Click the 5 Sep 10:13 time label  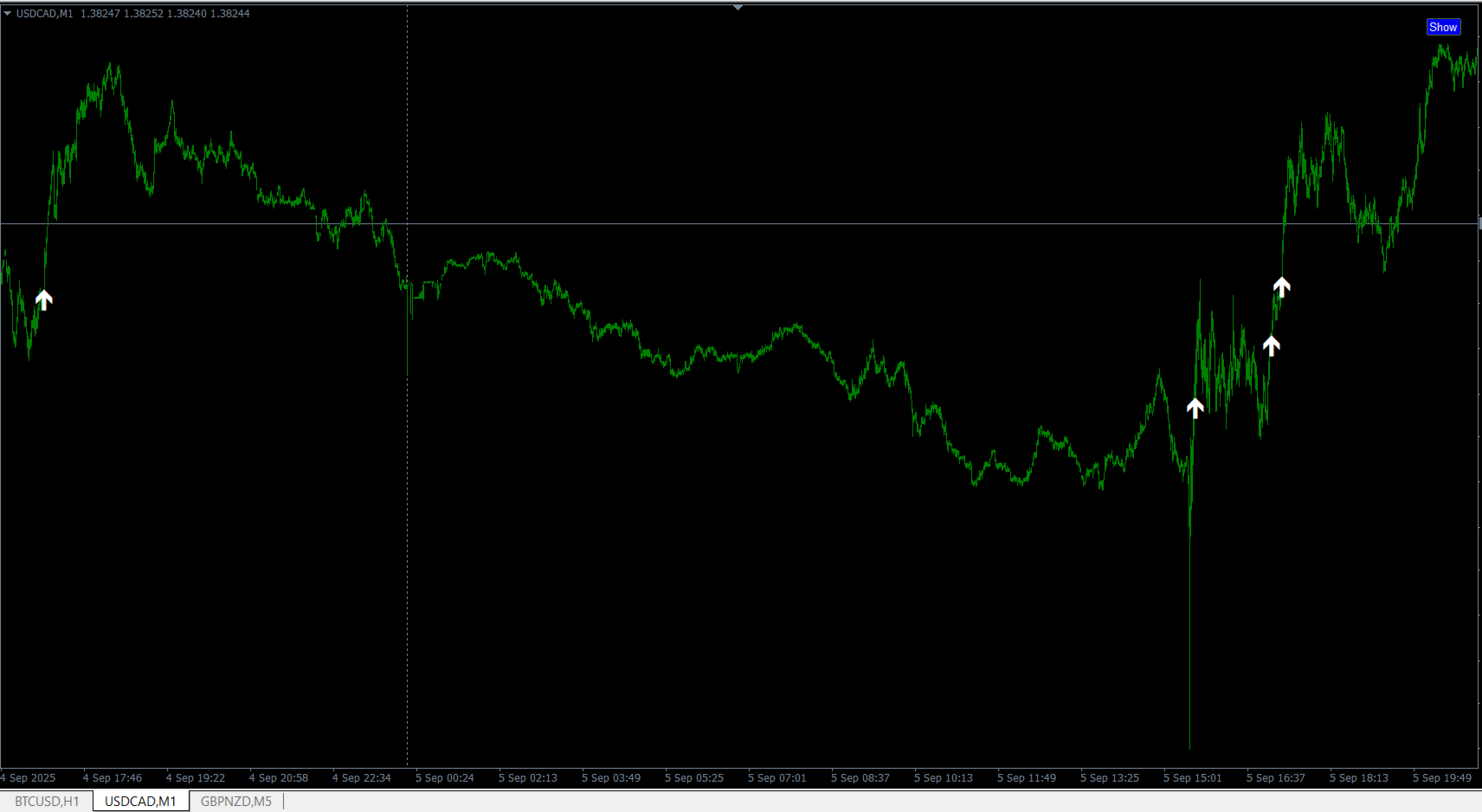click(944, 778)
